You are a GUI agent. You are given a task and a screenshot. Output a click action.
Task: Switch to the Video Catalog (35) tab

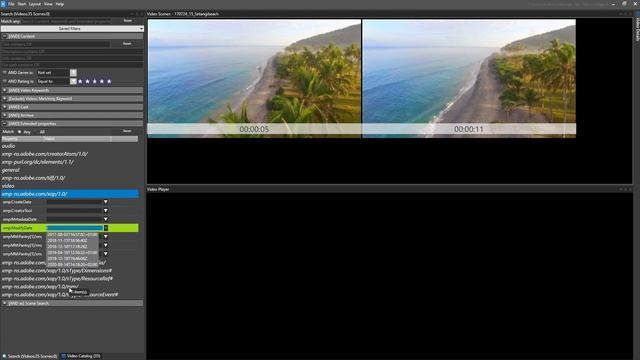coord(81,356)
